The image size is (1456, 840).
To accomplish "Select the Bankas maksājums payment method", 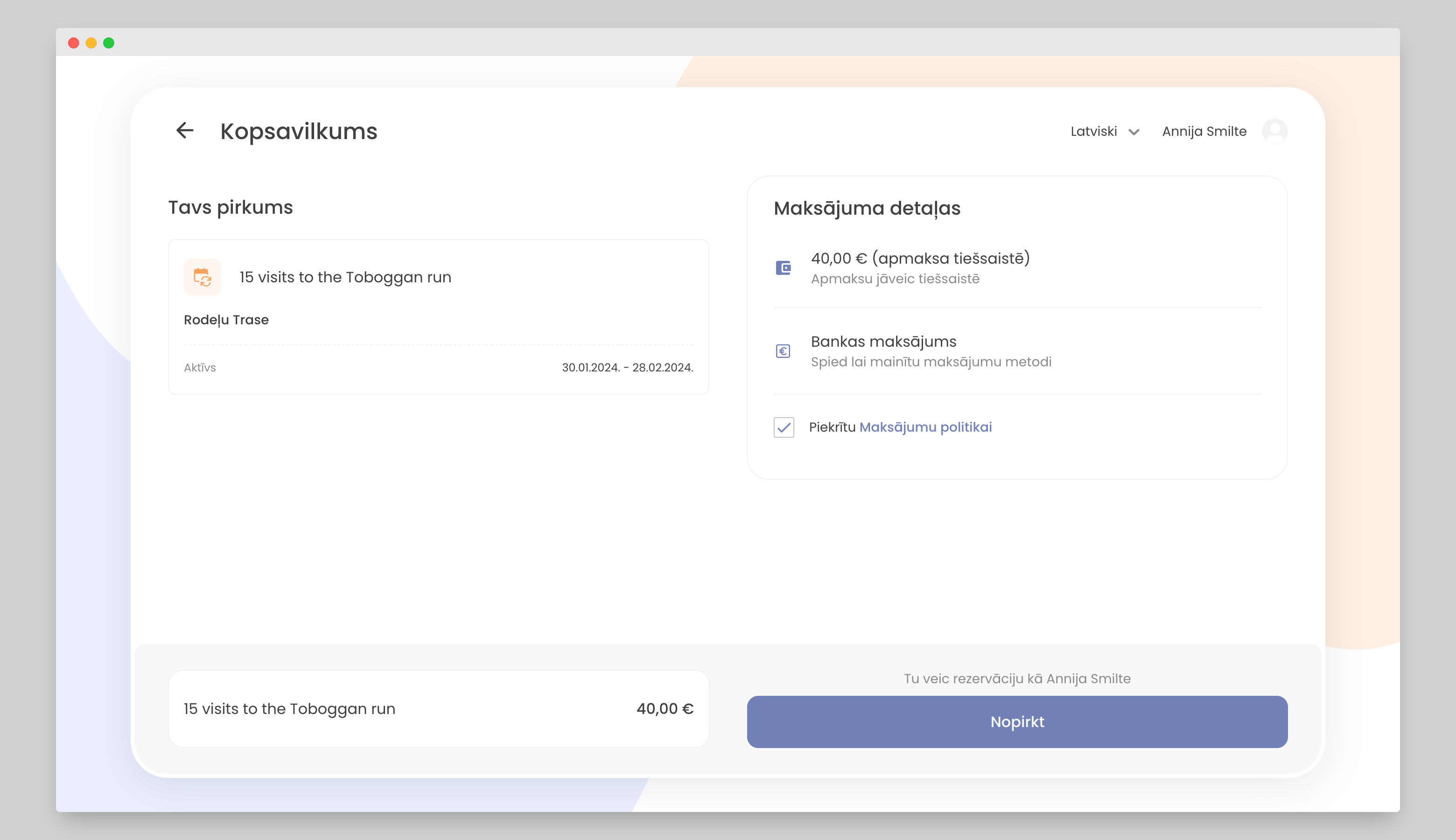I will click(883, 342).
